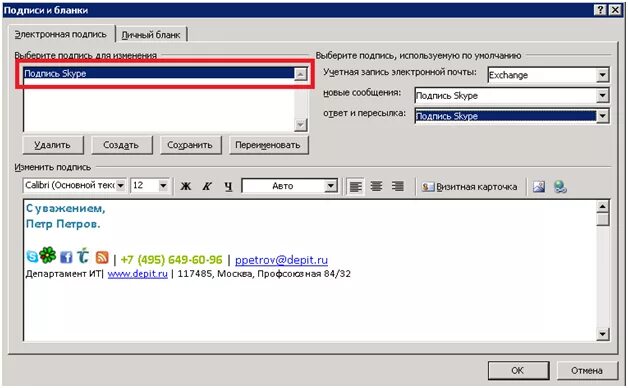628x388 pixels.
Task: Click the signature editor scroll up arrow
Action: tap(603, 207)
